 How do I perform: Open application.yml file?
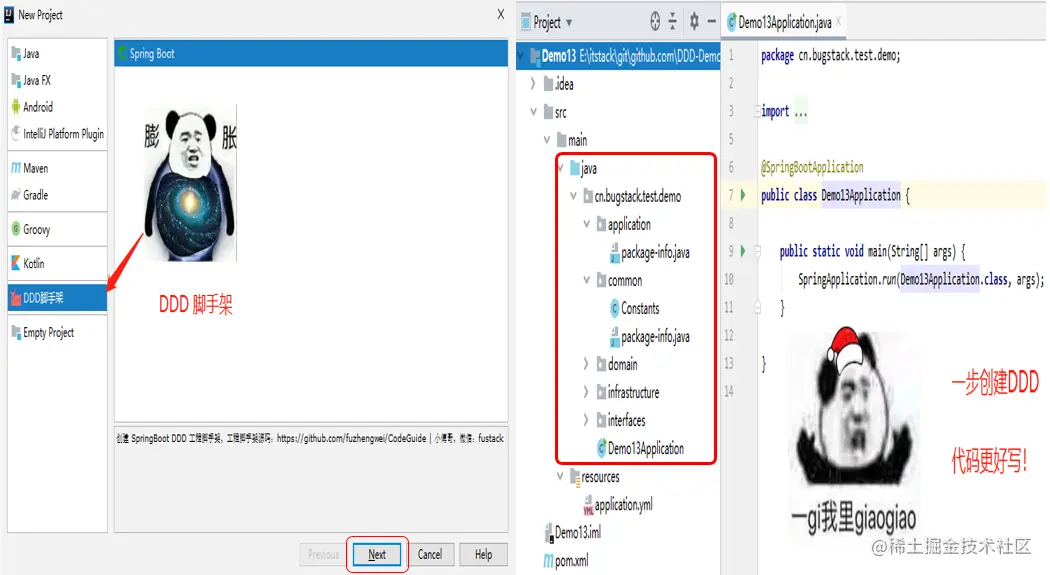click(617, 505)
